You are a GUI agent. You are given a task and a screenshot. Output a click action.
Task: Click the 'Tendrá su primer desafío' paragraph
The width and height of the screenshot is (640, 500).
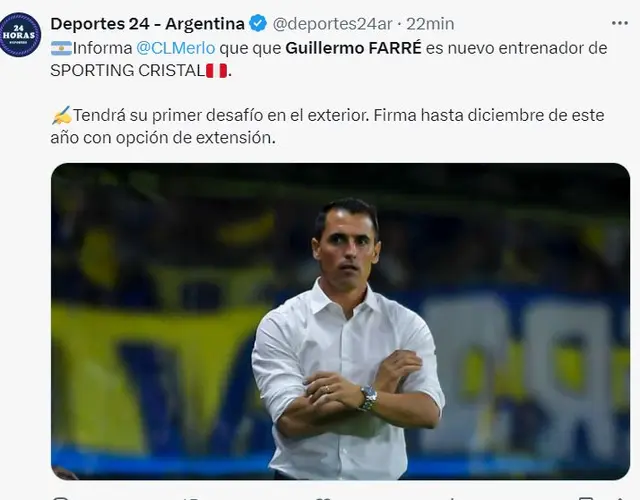327,127
